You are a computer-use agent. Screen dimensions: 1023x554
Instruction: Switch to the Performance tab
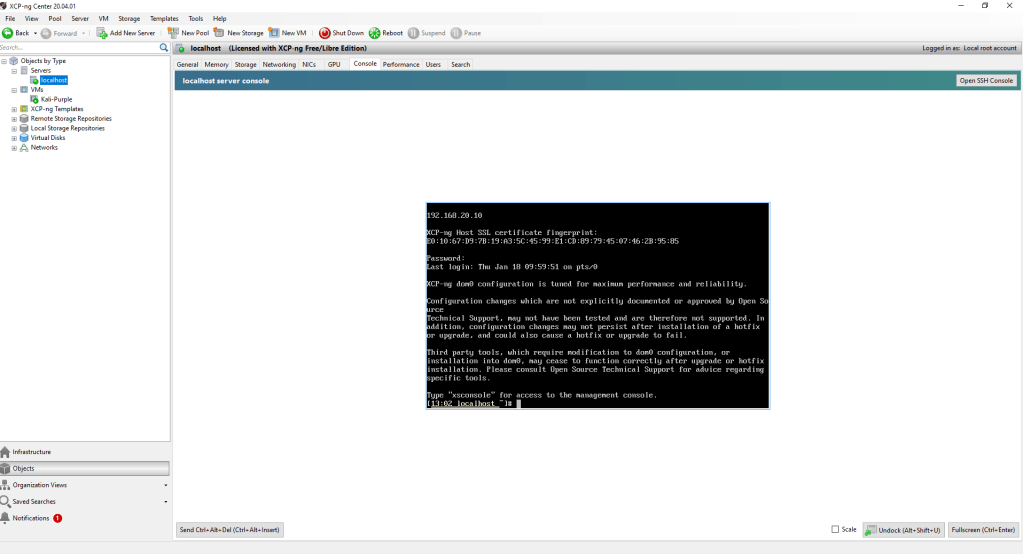401,64
